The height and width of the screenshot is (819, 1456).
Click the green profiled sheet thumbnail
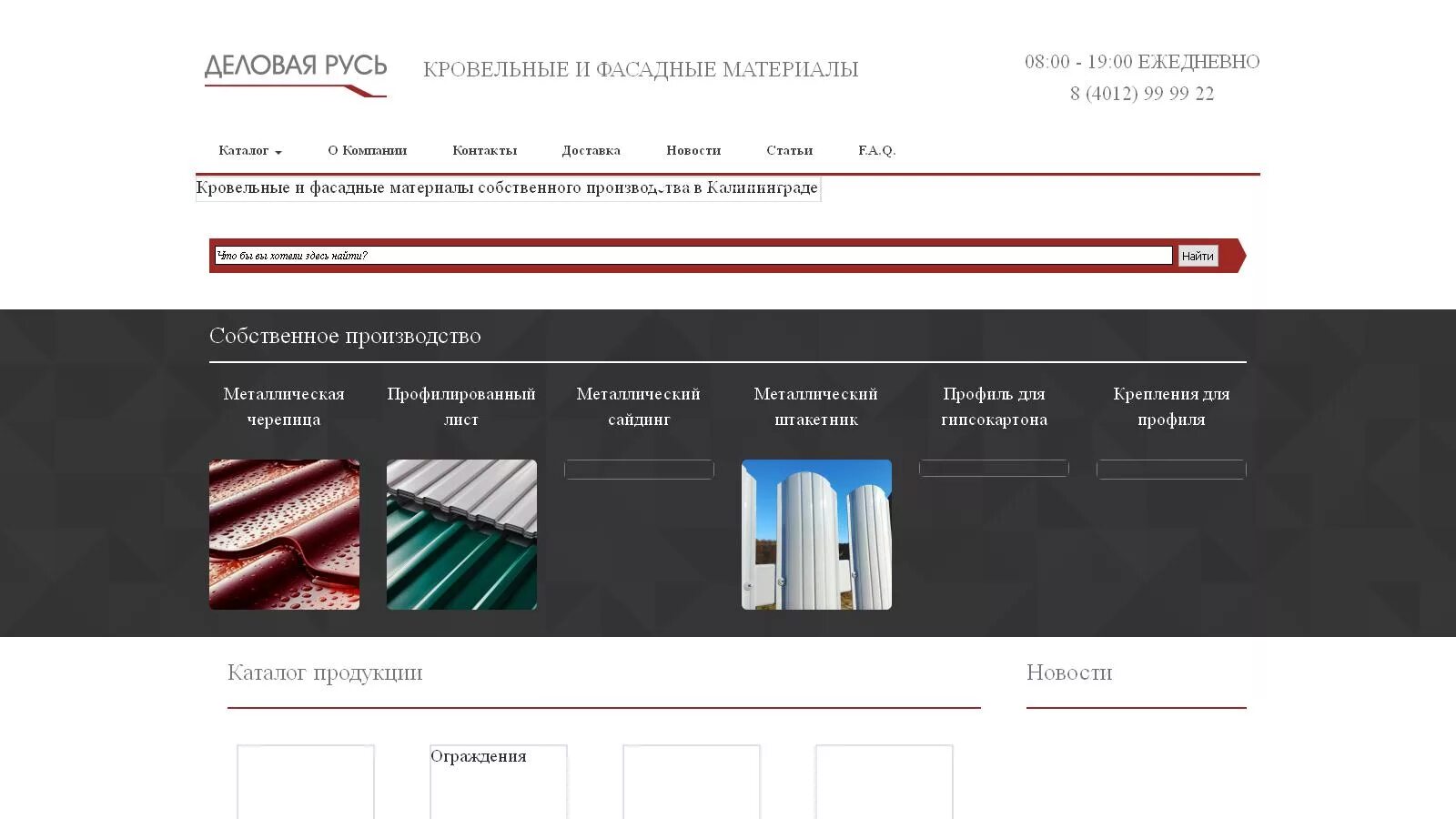click(461, 534)
